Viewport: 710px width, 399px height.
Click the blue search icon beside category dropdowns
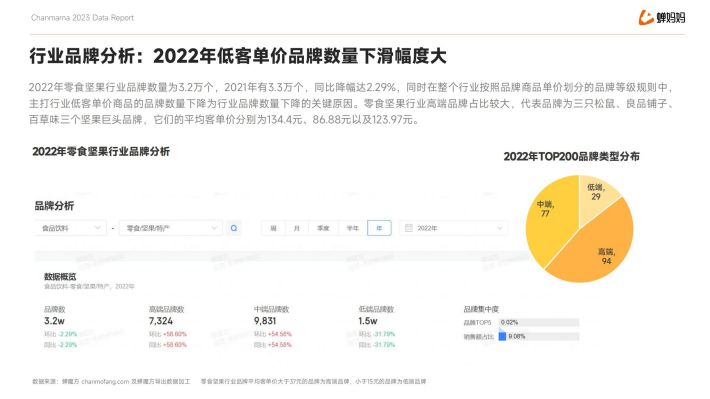[234, 228]
